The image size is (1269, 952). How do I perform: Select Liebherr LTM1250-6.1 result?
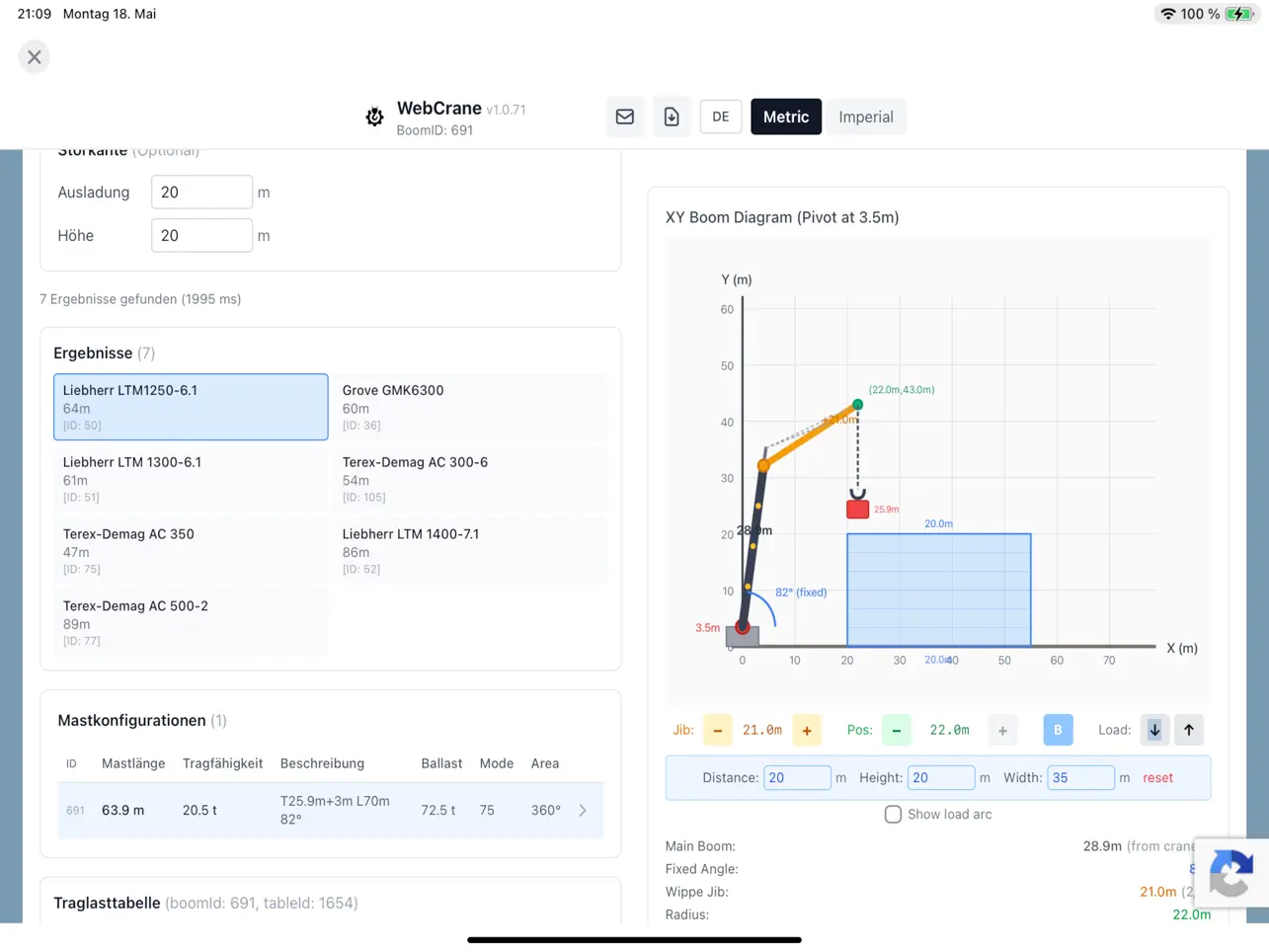pos(191,407)
